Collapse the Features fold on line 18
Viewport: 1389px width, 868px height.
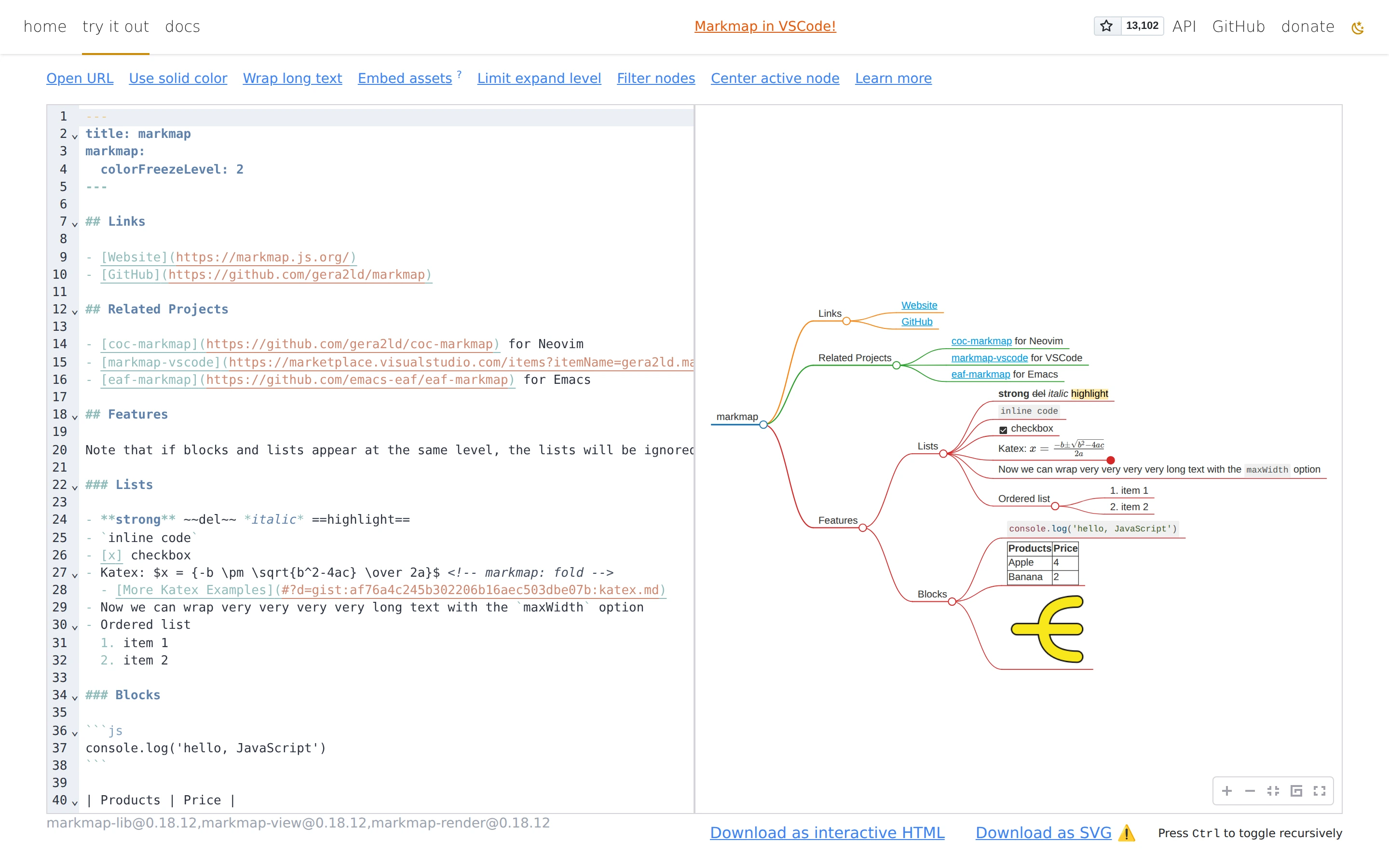coord(75,417)
